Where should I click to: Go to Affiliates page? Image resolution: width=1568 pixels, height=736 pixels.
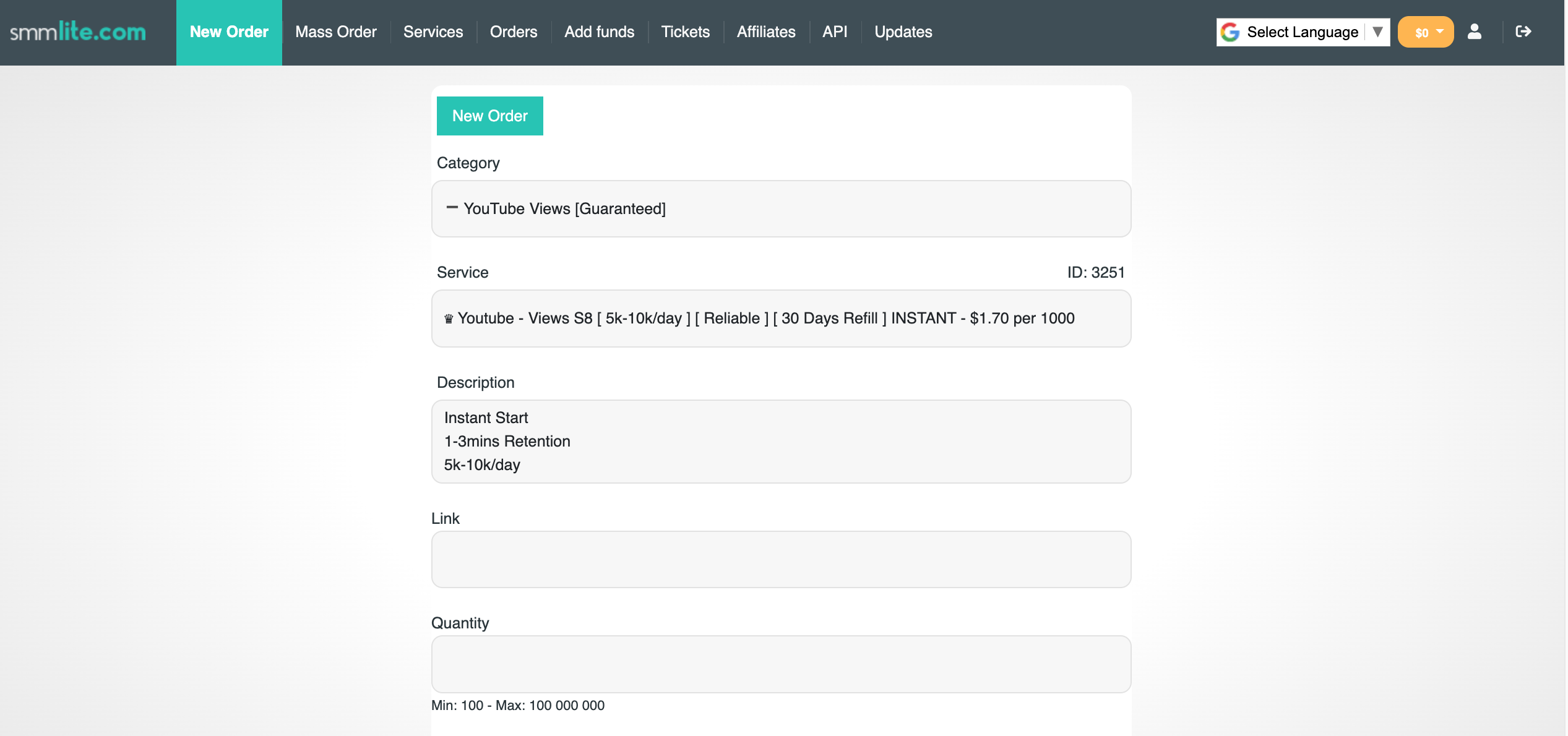point(766,32)
